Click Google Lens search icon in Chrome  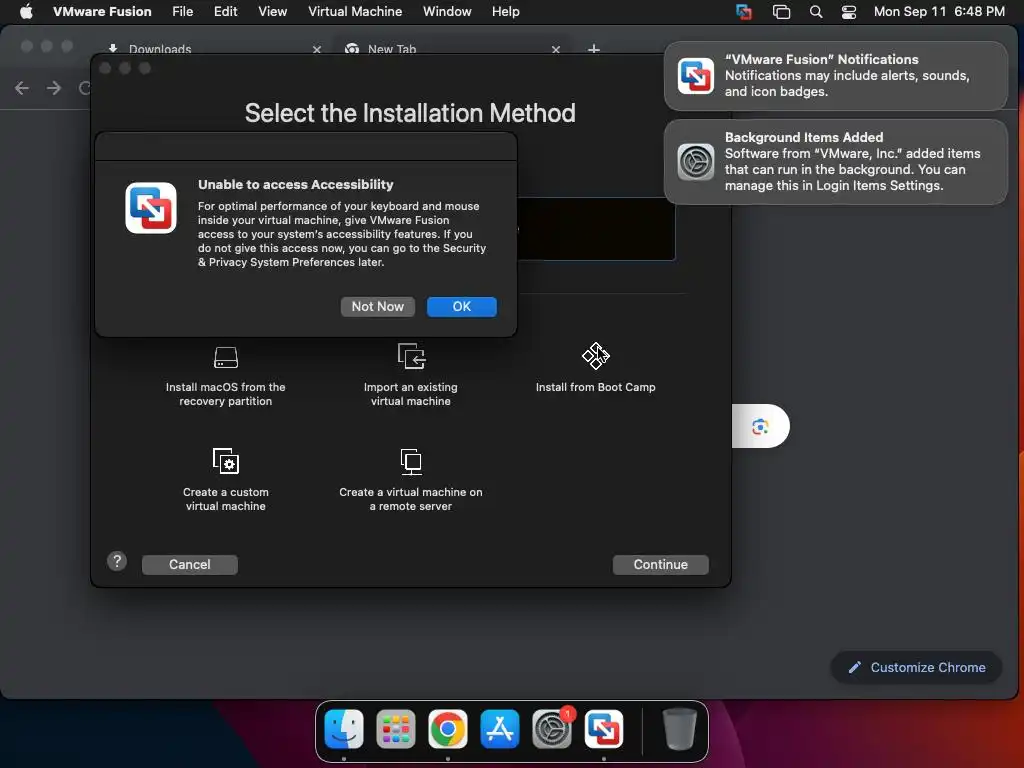(760, 426)
